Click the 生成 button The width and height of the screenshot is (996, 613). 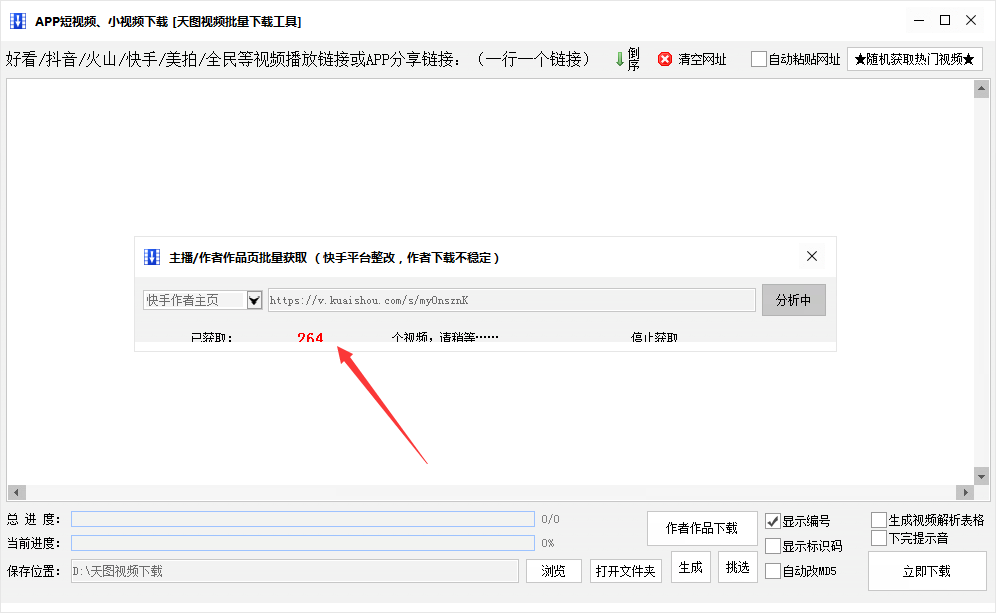[690, 567]
